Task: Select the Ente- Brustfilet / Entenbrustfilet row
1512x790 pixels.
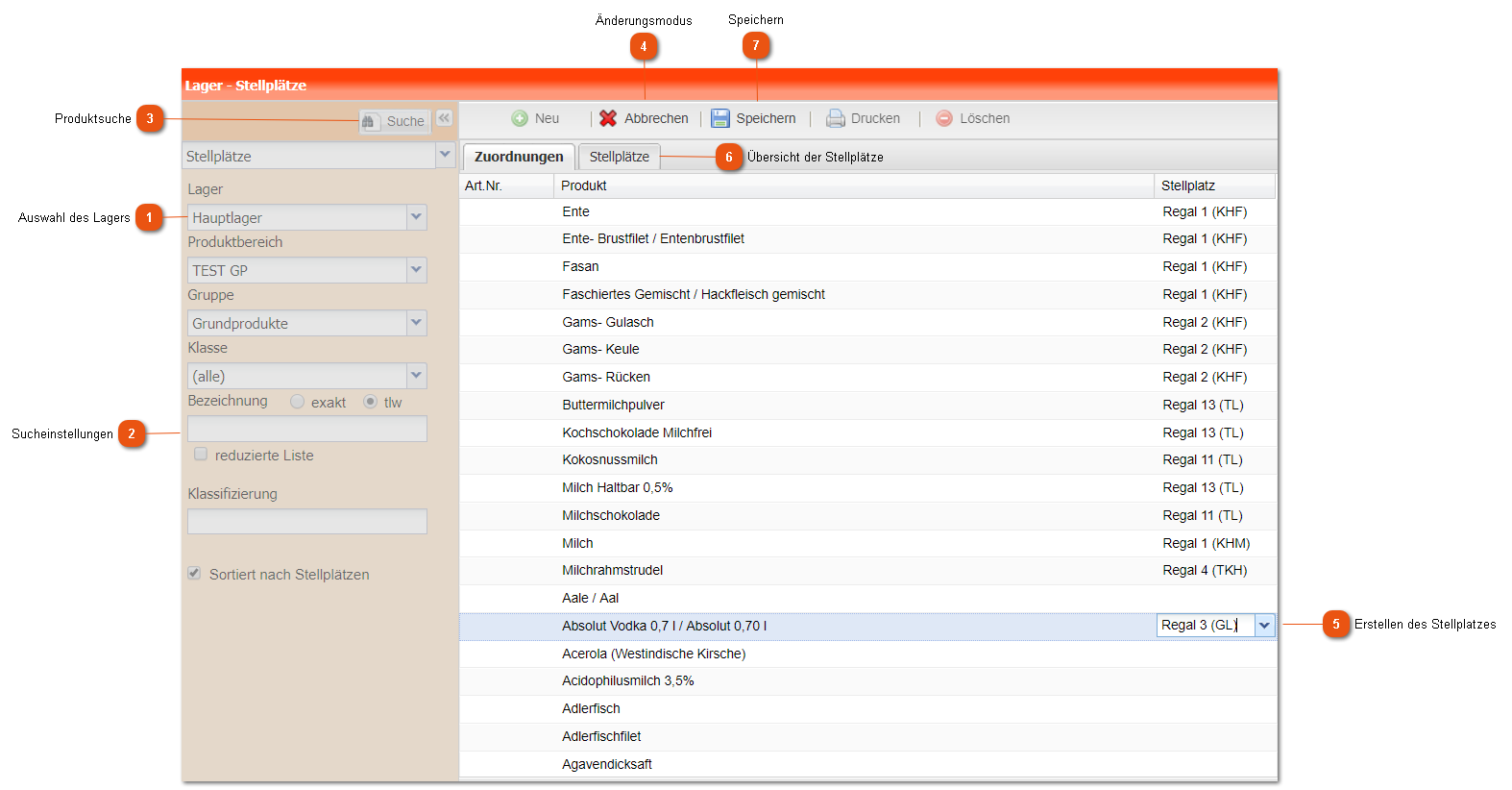Action: click(x=868, y=239)
